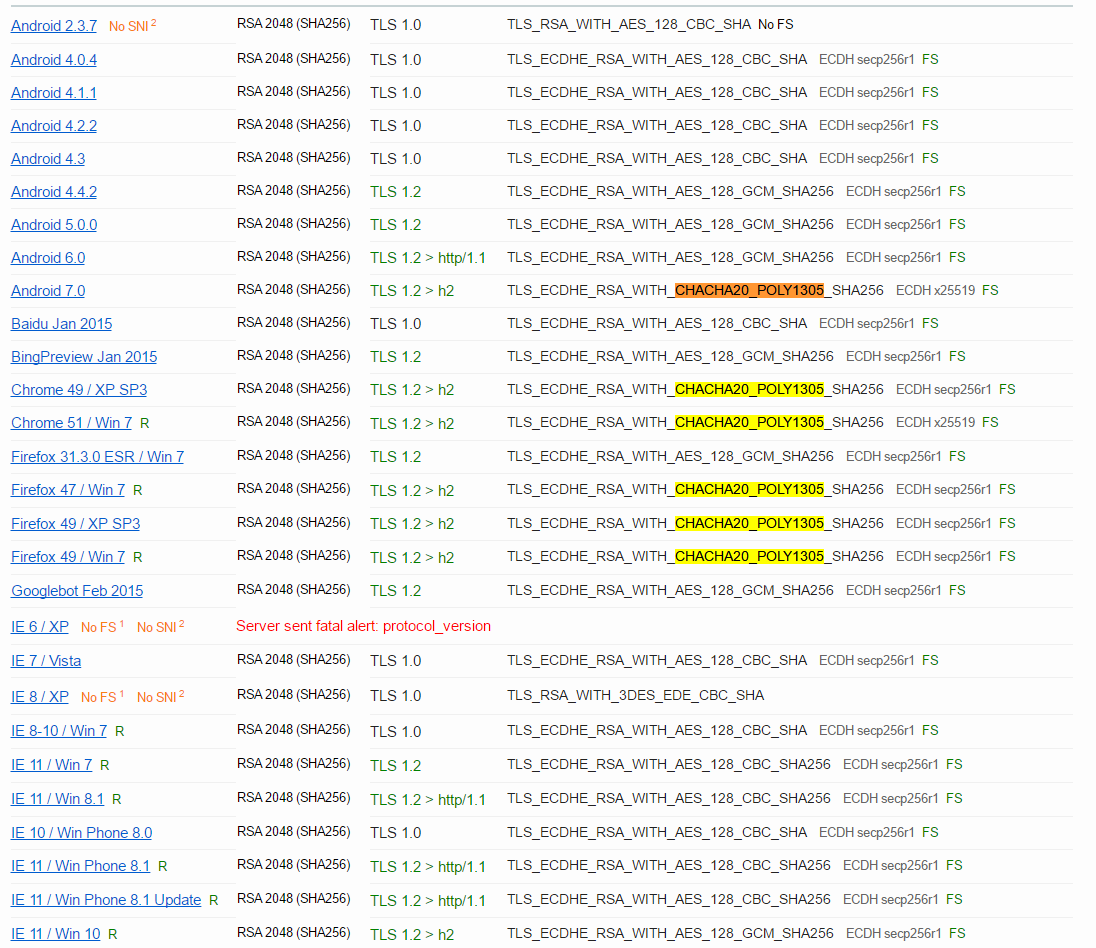
Task: Open the Android 4.4.2 client link
Action: point(54,192)
